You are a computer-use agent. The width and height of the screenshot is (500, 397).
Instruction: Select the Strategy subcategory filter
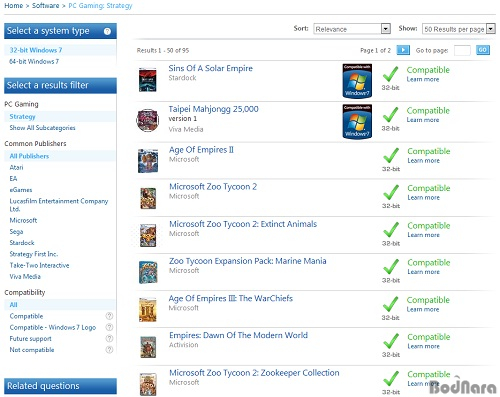(22, 116)
